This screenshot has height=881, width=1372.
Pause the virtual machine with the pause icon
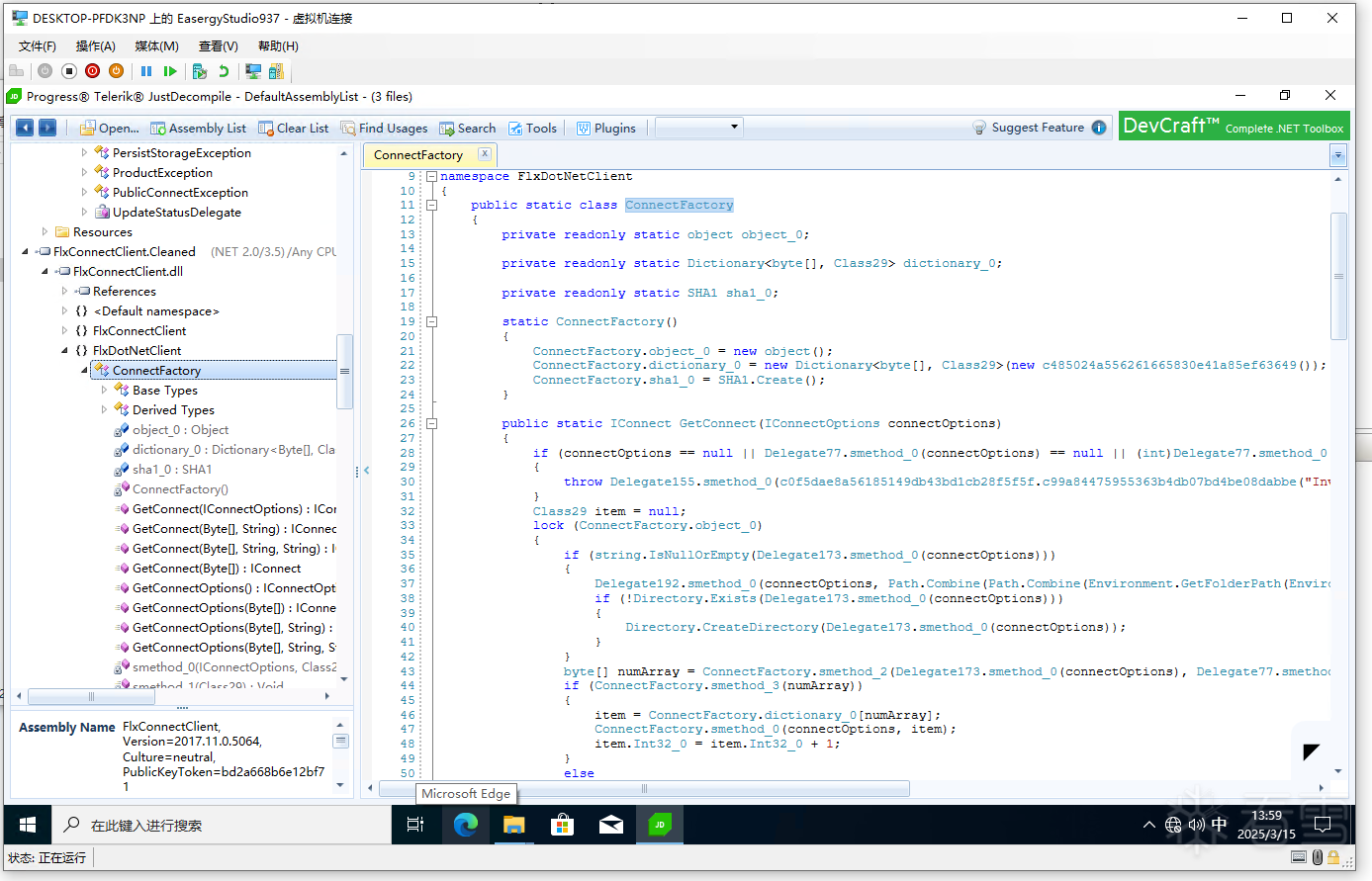coord(146,71)
